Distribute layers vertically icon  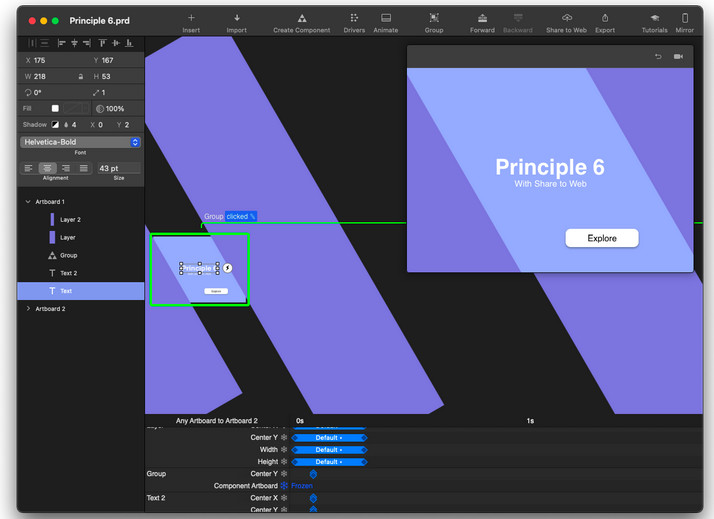45,43
